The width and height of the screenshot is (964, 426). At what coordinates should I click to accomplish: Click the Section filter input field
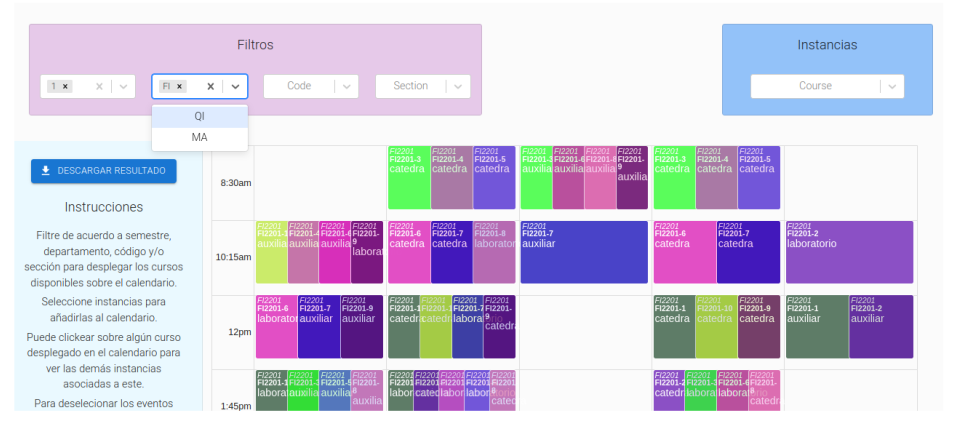[x=410, y=87]
